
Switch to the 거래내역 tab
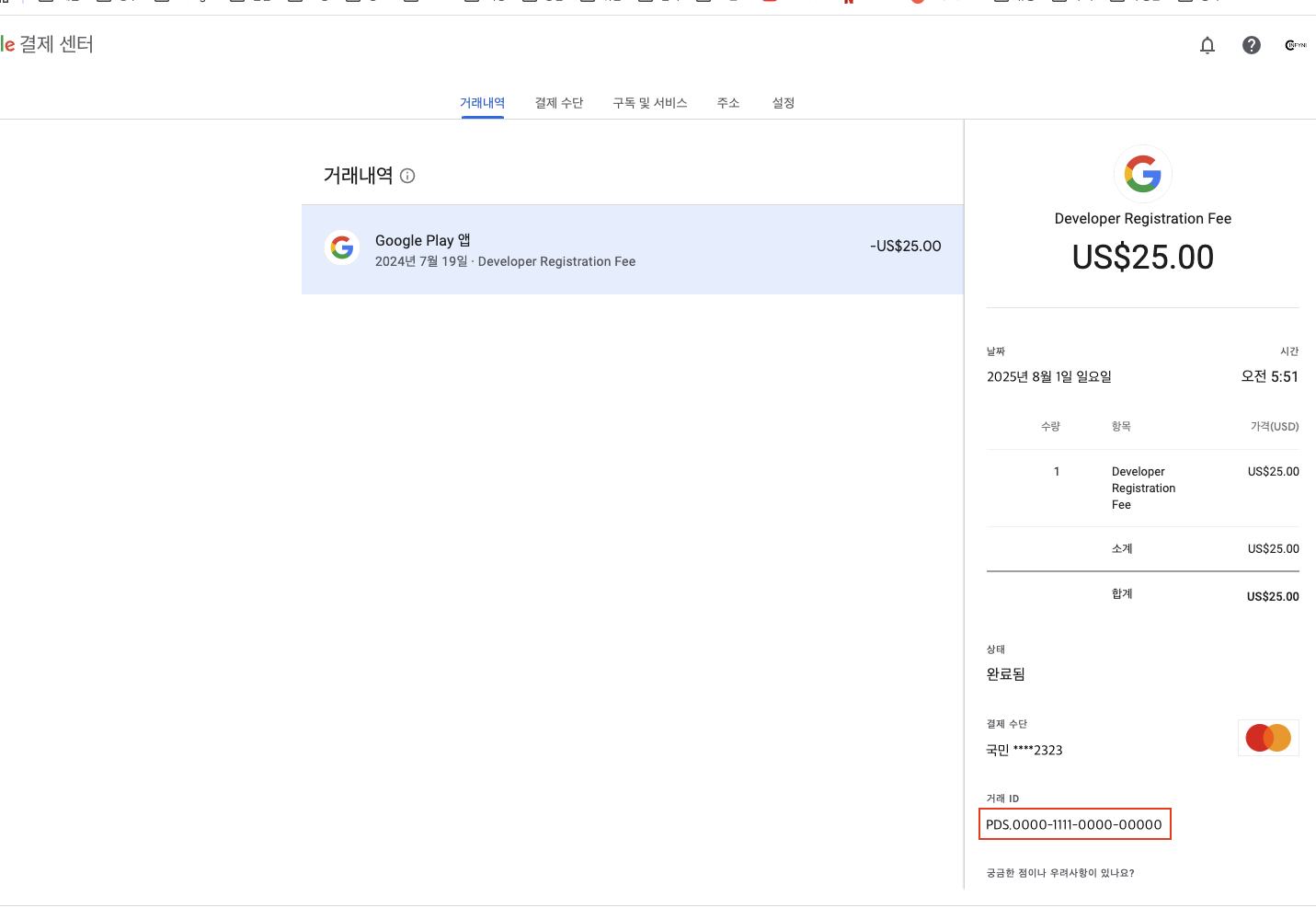[482, 103]
